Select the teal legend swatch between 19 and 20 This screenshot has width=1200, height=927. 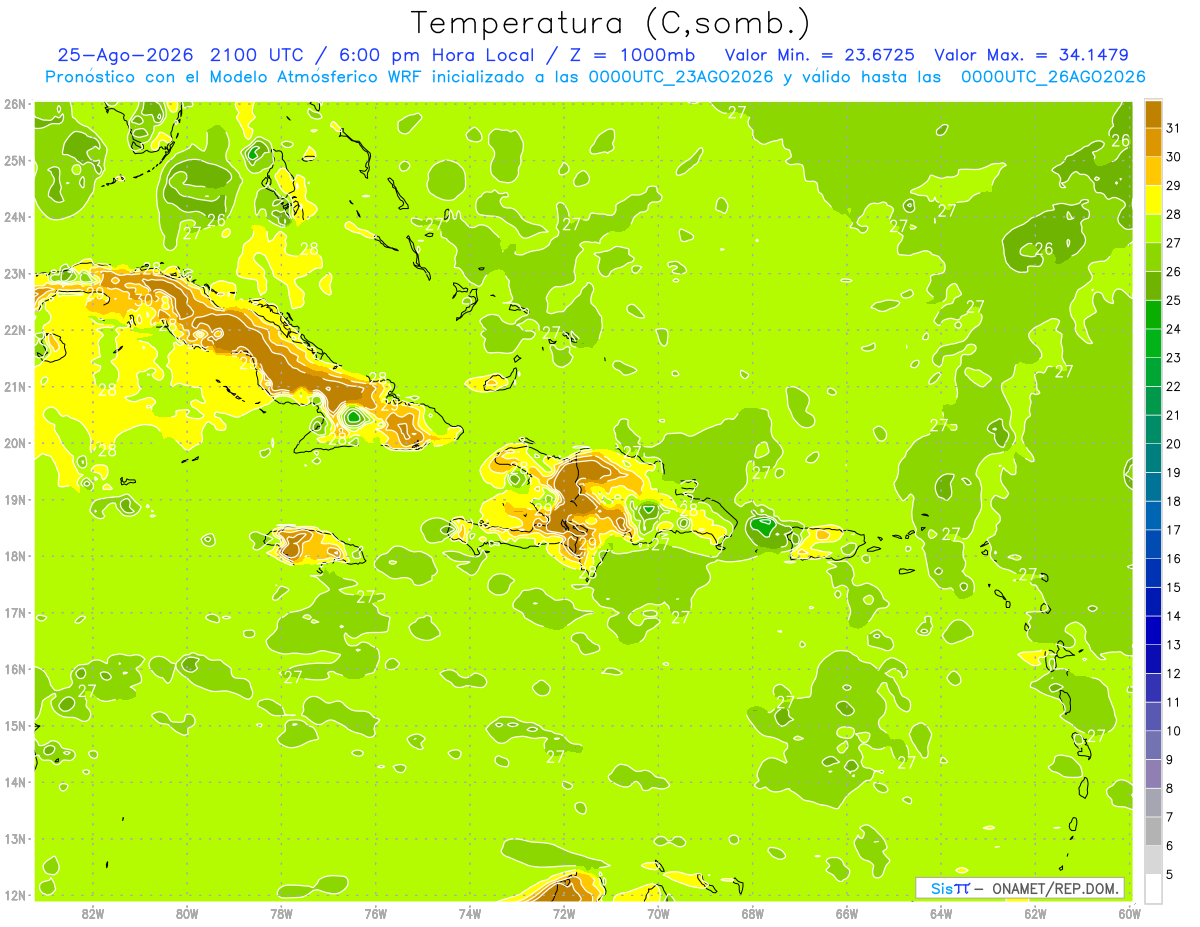tap(1154, 459)
